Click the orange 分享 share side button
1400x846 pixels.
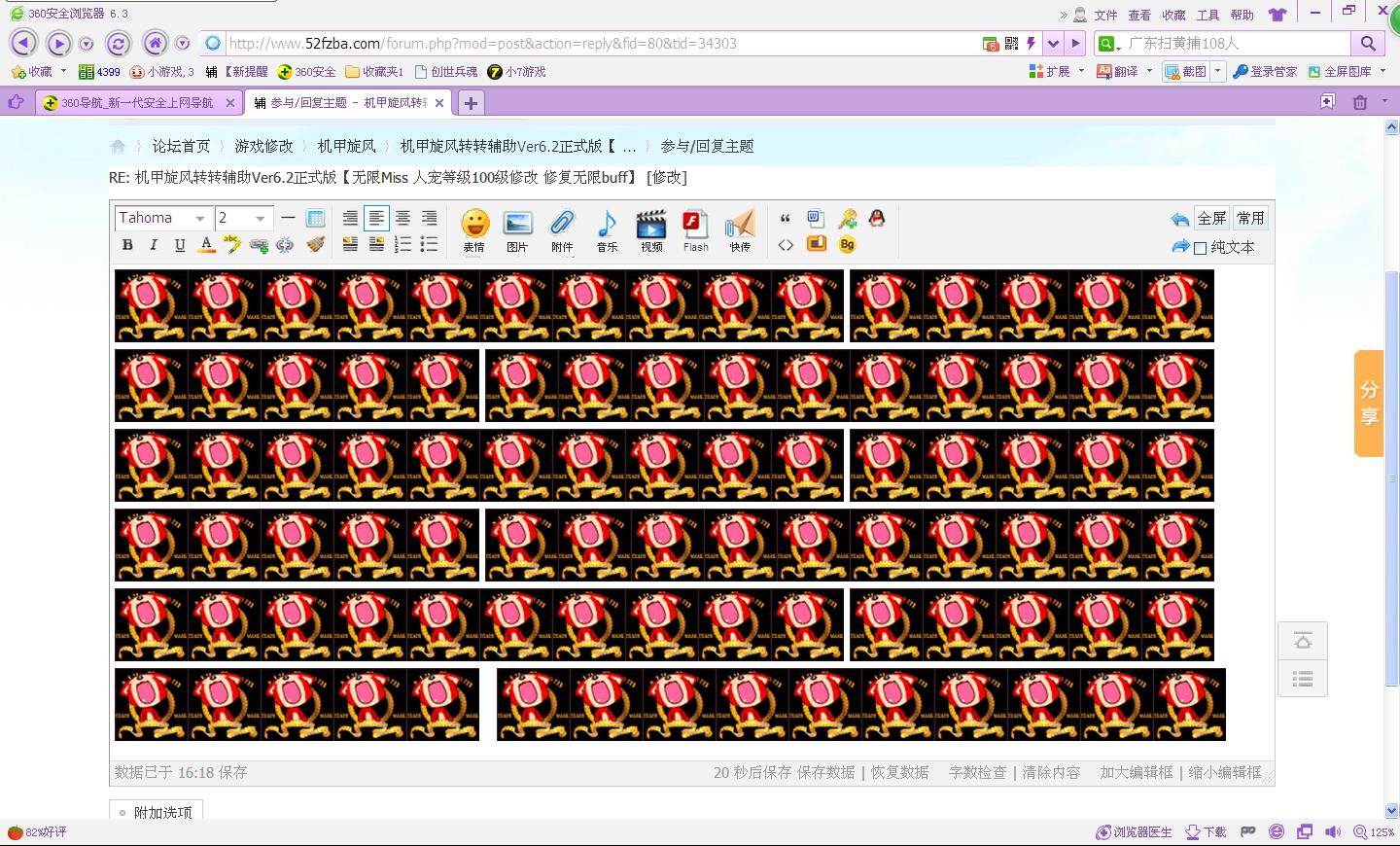click(1369, 403)
